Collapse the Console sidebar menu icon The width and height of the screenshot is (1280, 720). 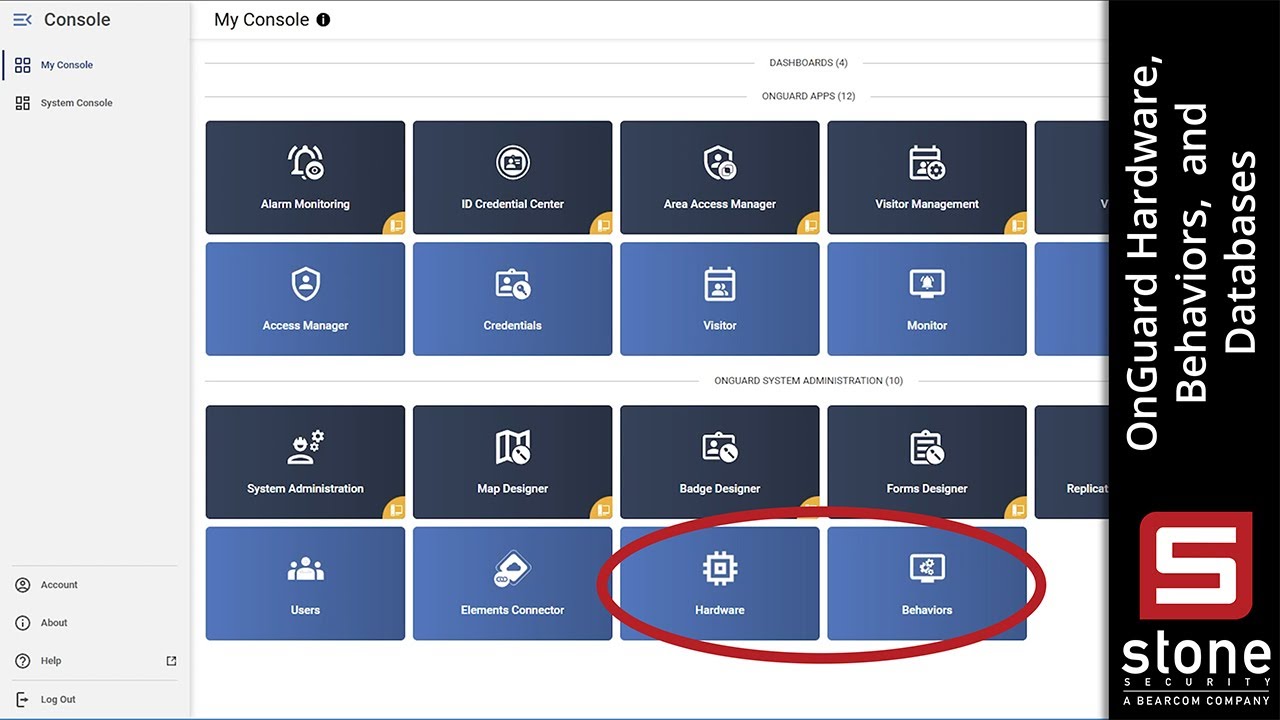pyautogui.click(x=22, y=20)
